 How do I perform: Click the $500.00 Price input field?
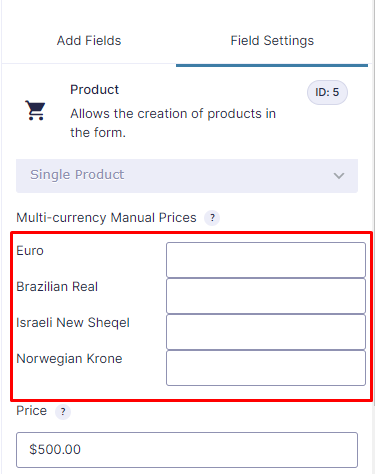[x=187, y=450]
